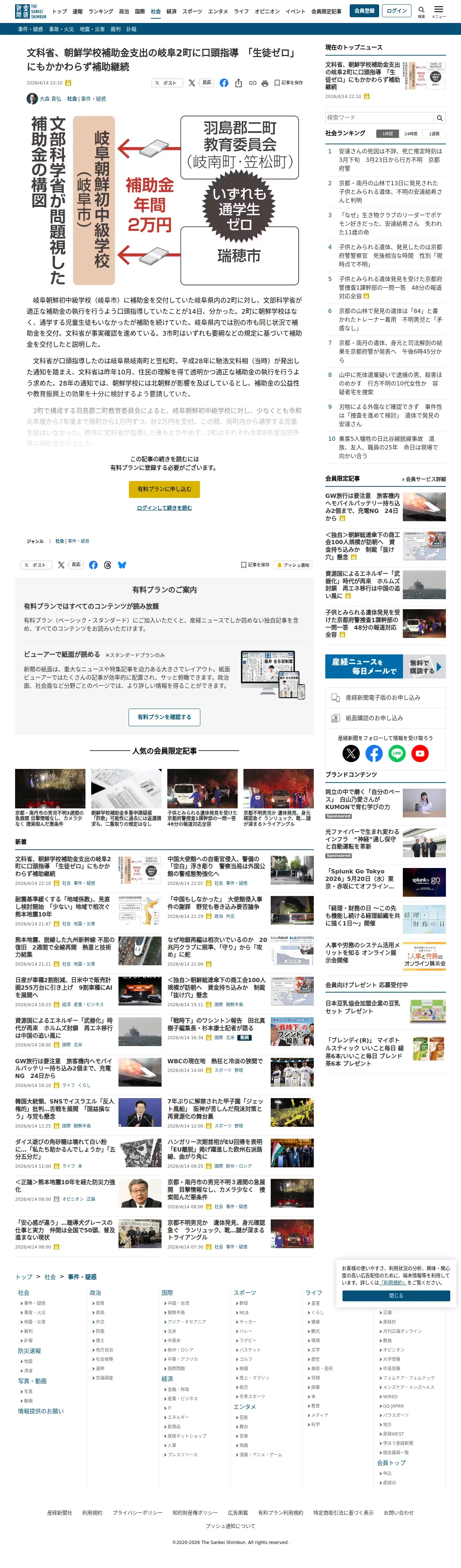Copy the article link with the chain icon

click(x=252, y=83)
